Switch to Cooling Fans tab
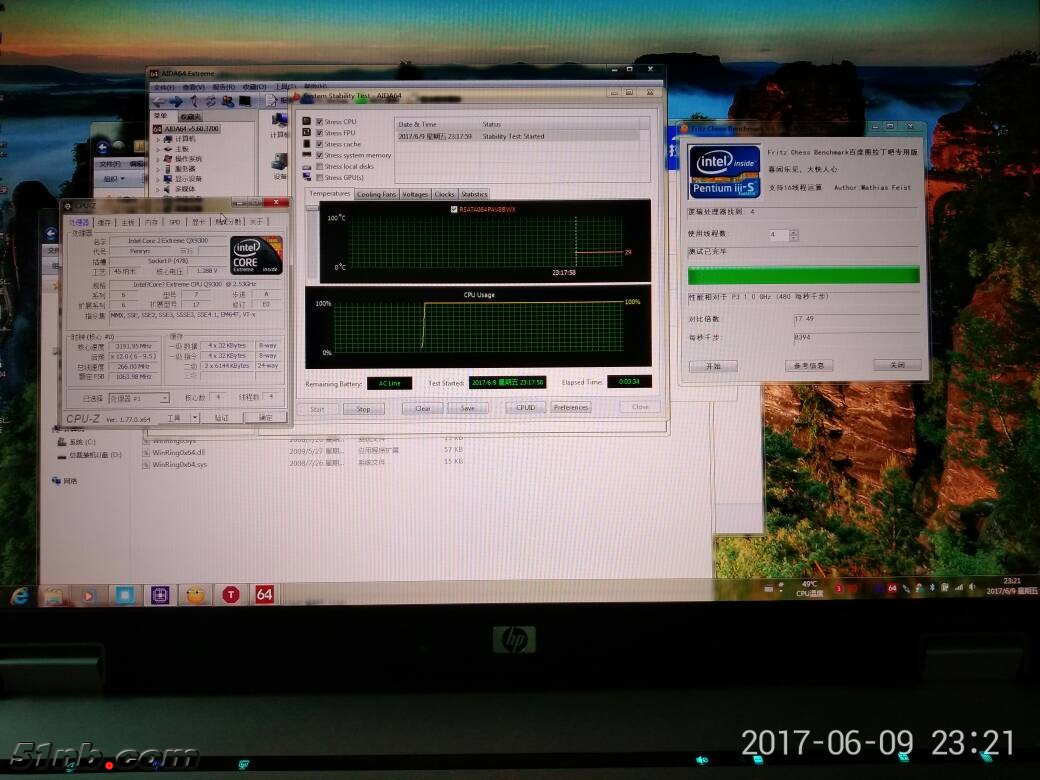 tap(376, 194)
